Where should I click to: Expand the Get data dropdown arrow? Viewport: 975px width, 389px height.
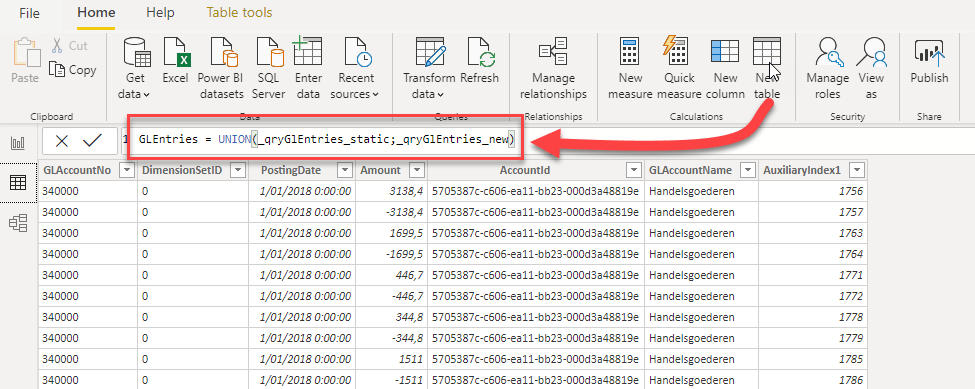(x=146, y=95)
